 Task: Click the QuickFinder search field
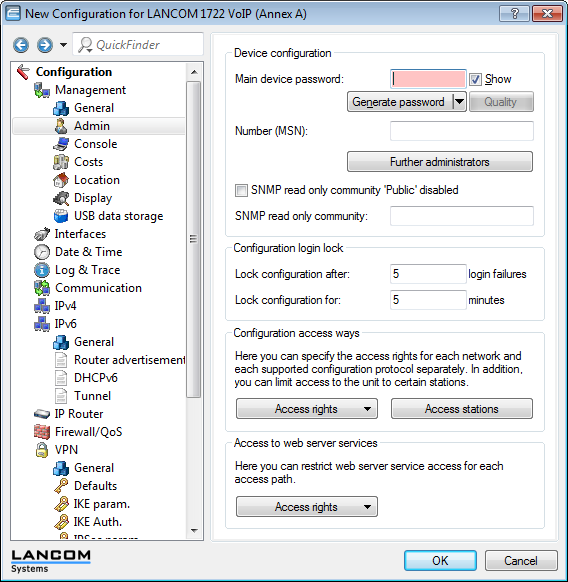point(138,45)
